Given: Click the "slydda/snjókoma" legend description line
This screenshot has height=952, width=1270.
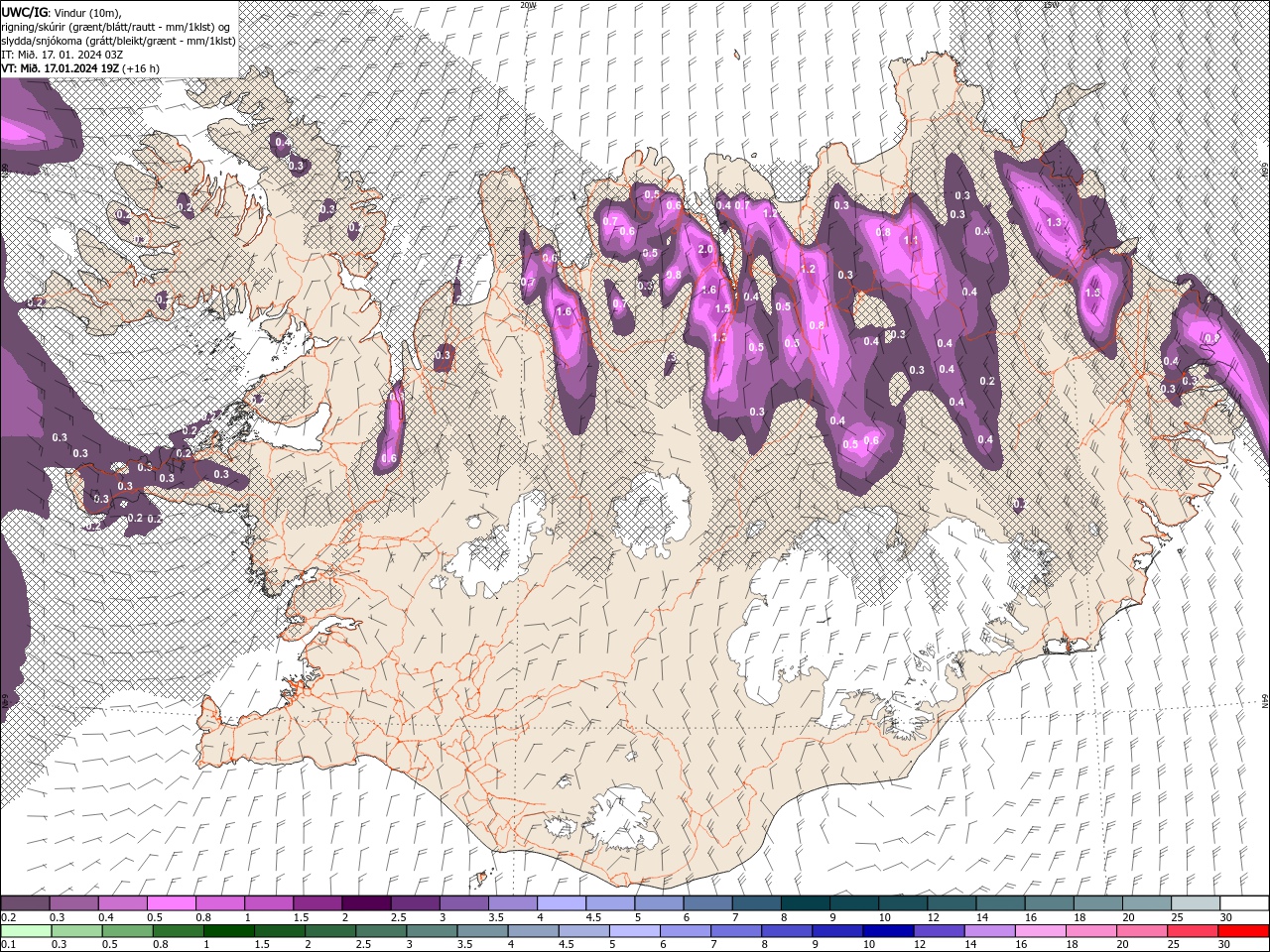Looking at the screenshot, I should click(x=116, y=40).
